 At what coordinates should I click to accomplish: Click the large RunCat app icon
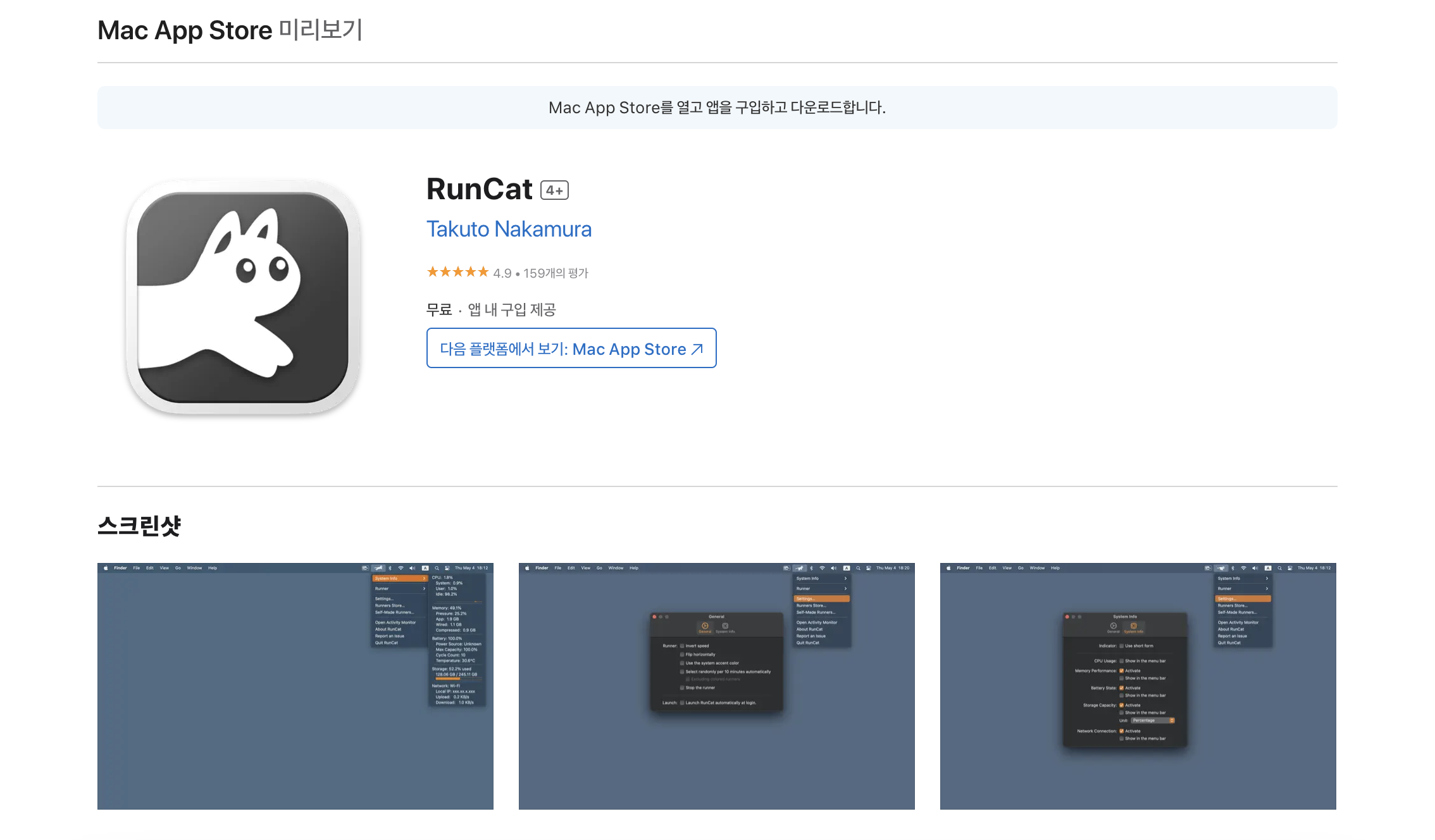(x=243, y=297)
